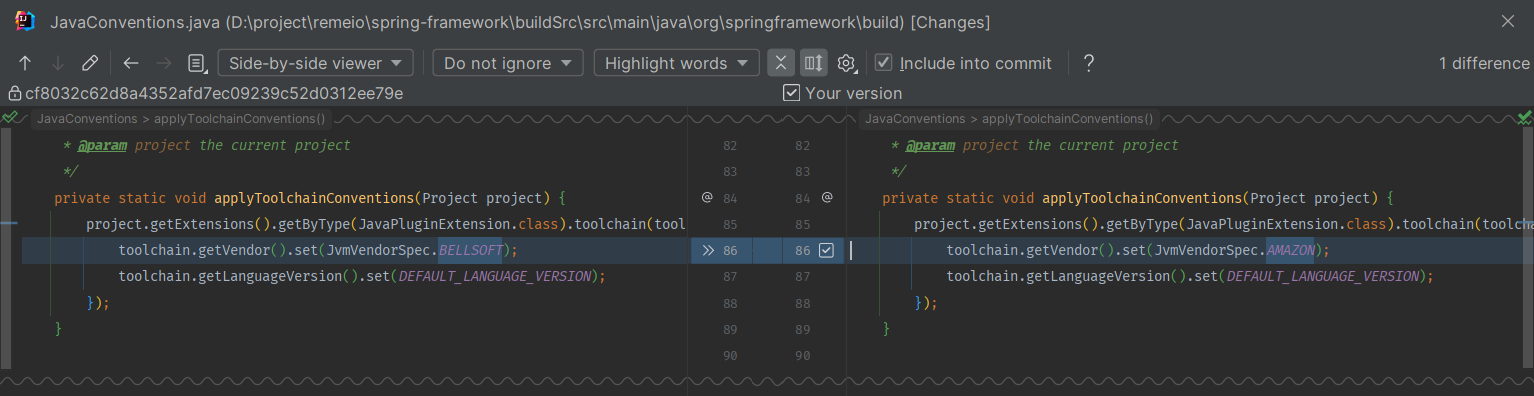1534x396 pixels.
Task: Open diff settings gear icon
Action: point(847,63)
